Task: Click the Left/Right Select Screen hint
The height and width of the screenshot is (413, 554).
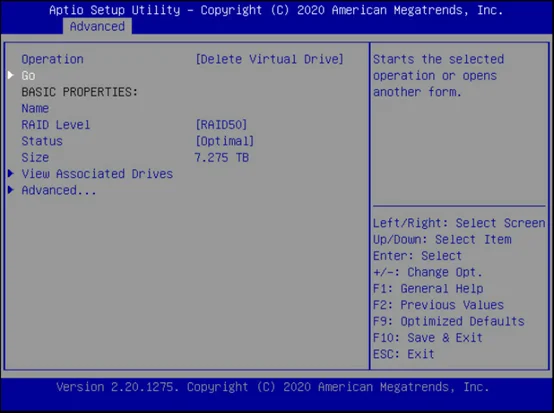Action: click(459, 223)
